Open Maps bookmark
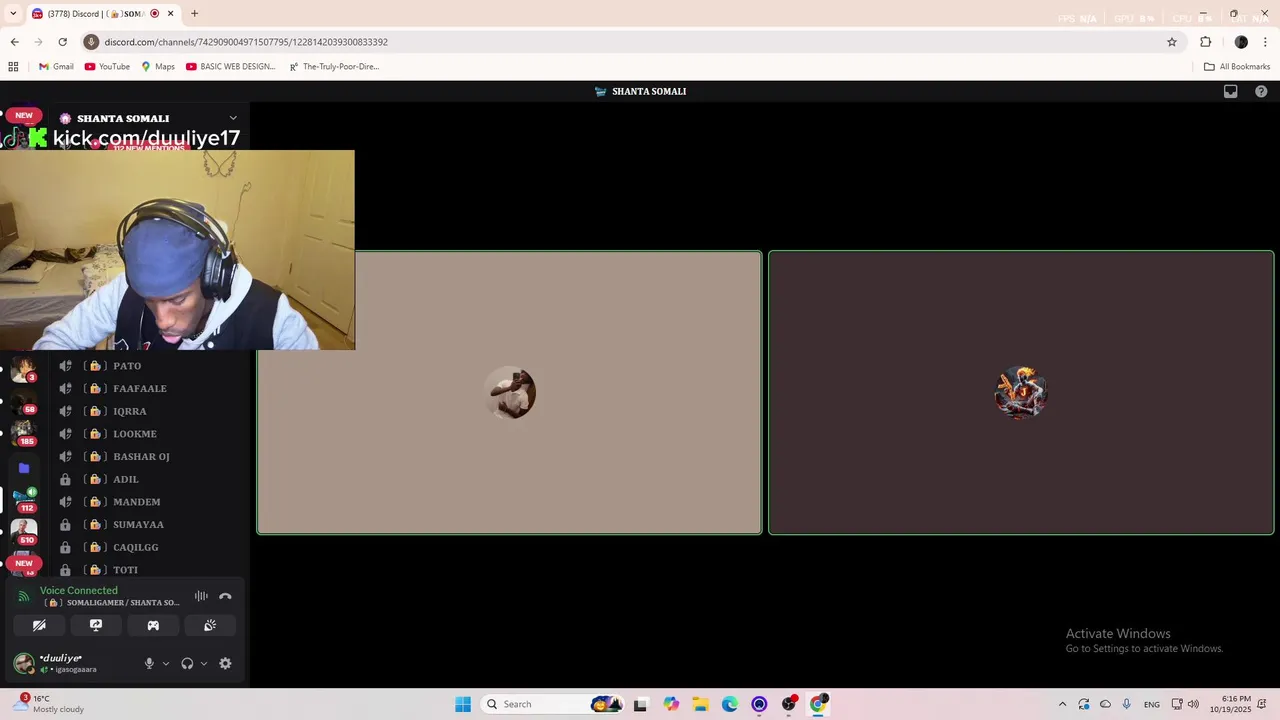 click(x=158, y=67)
